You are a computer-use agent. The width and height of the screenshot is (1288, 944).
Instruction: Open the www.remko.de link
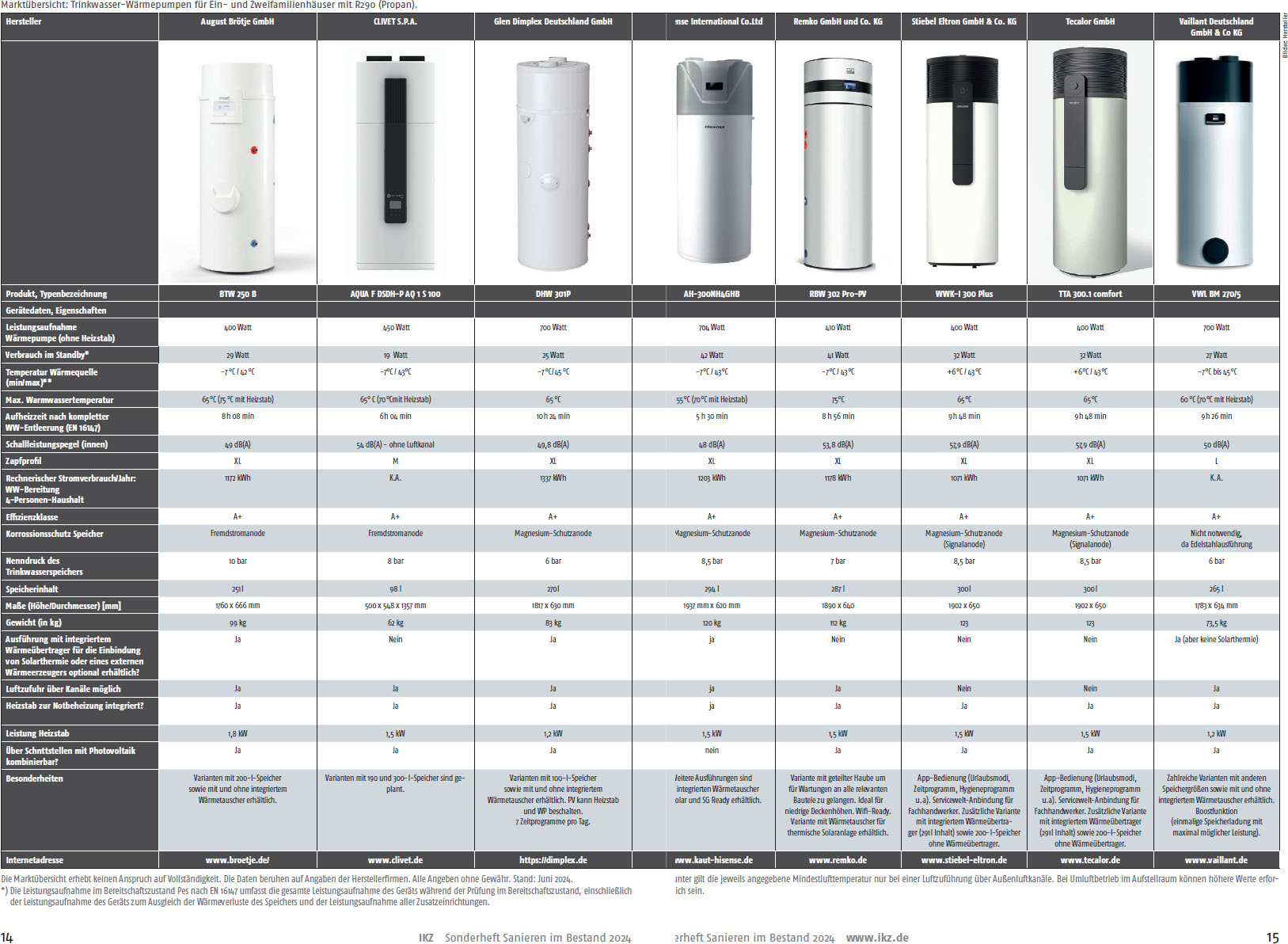(838, 860)
